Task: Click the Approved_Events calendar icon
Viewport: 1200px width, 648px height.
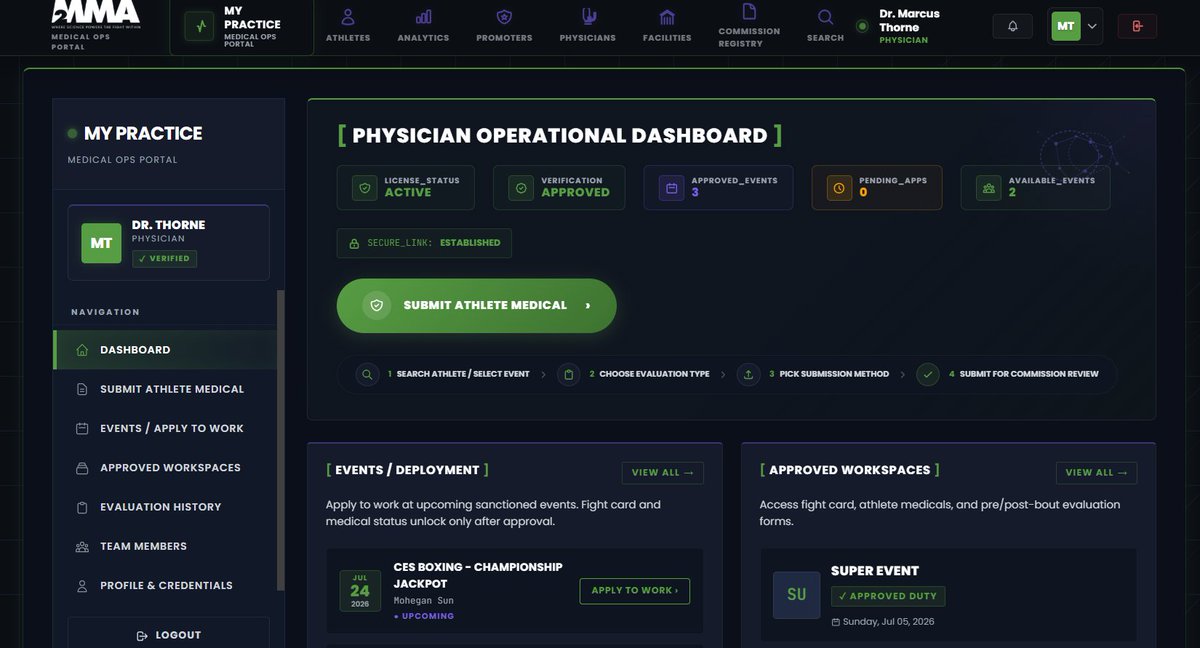Action: pos(672,187)
